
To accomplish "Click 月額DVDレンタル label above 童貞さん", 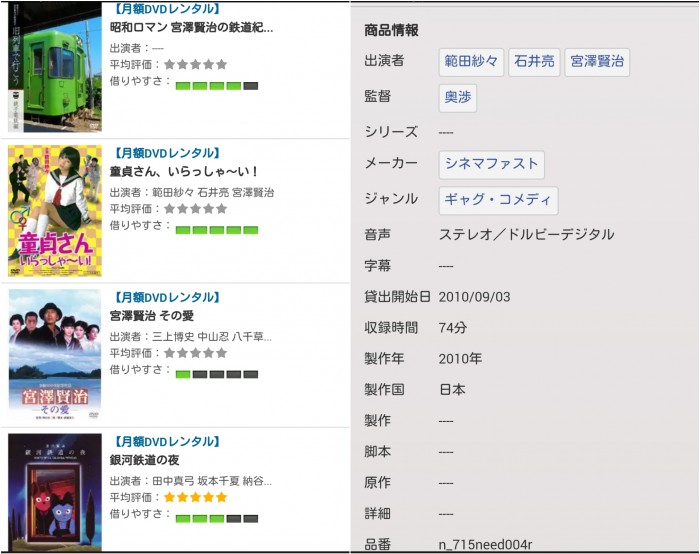I will pos(167,153).
